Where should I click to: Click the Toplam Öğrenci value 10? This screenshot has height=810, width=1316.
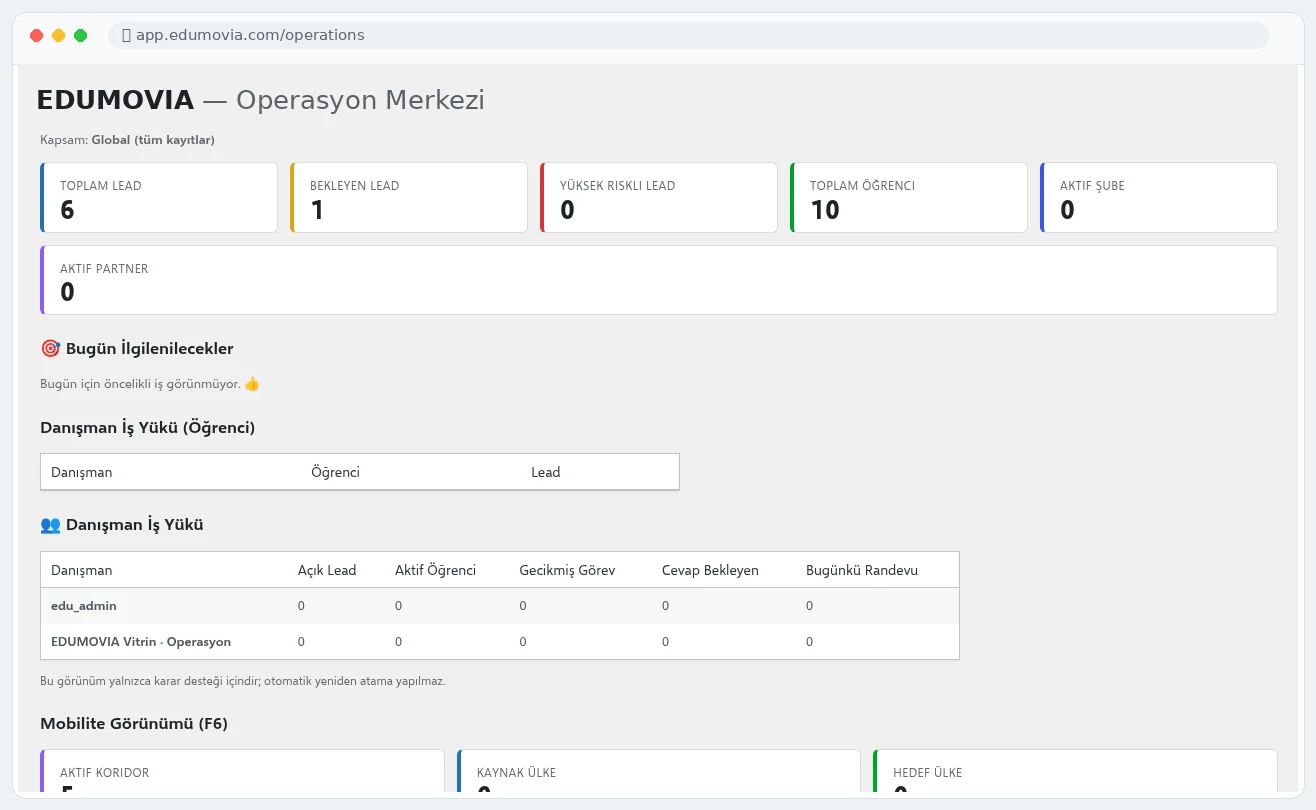[825, 210]
